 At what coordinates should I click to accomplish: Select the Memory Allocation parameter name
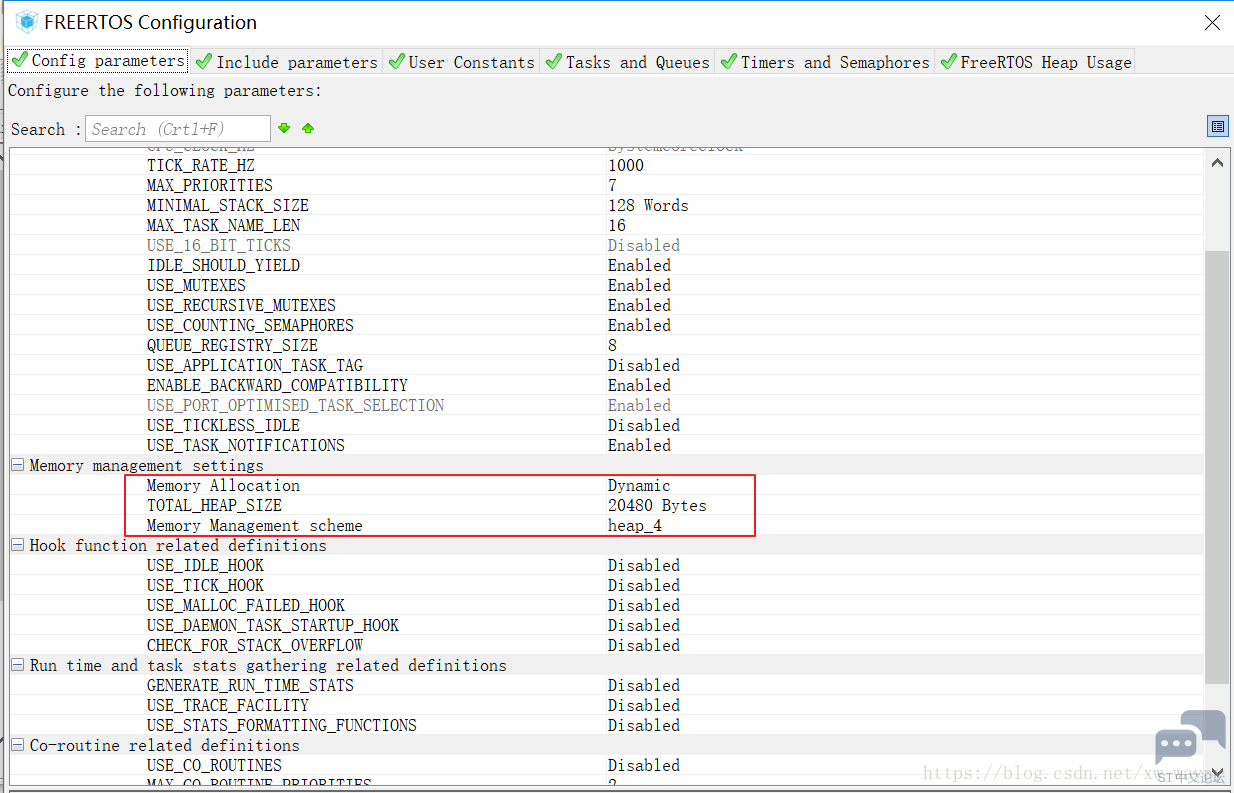223,485
